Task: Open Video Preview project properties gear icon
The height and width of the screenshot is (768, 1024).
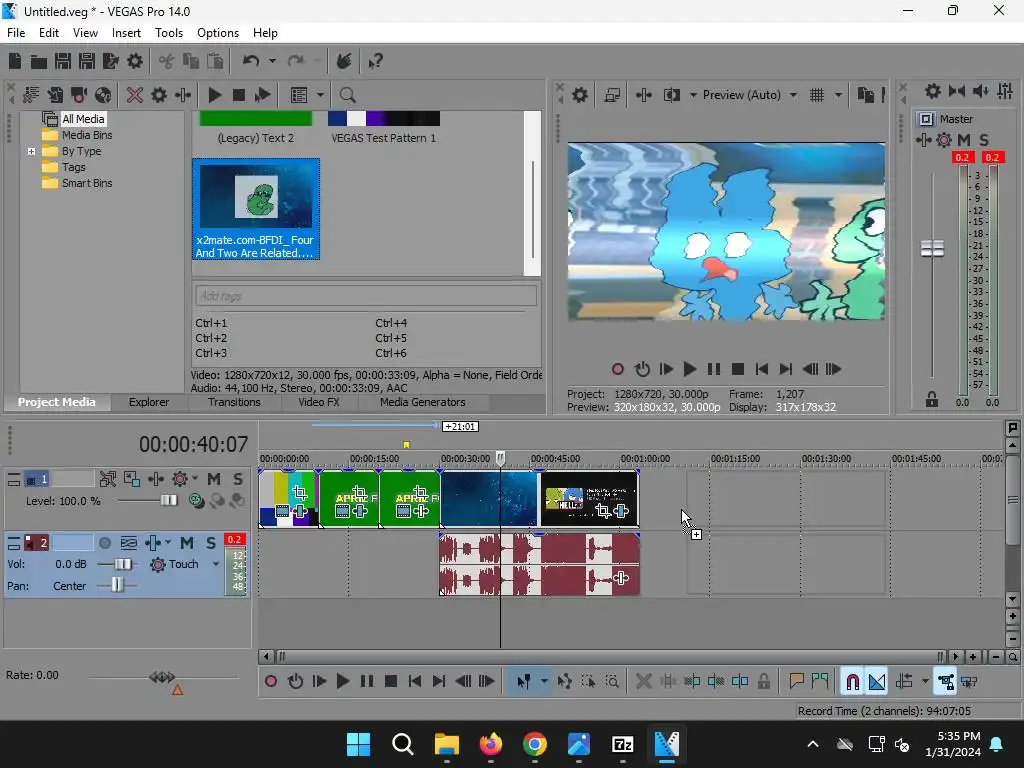Action: click(x=580, y=95)
